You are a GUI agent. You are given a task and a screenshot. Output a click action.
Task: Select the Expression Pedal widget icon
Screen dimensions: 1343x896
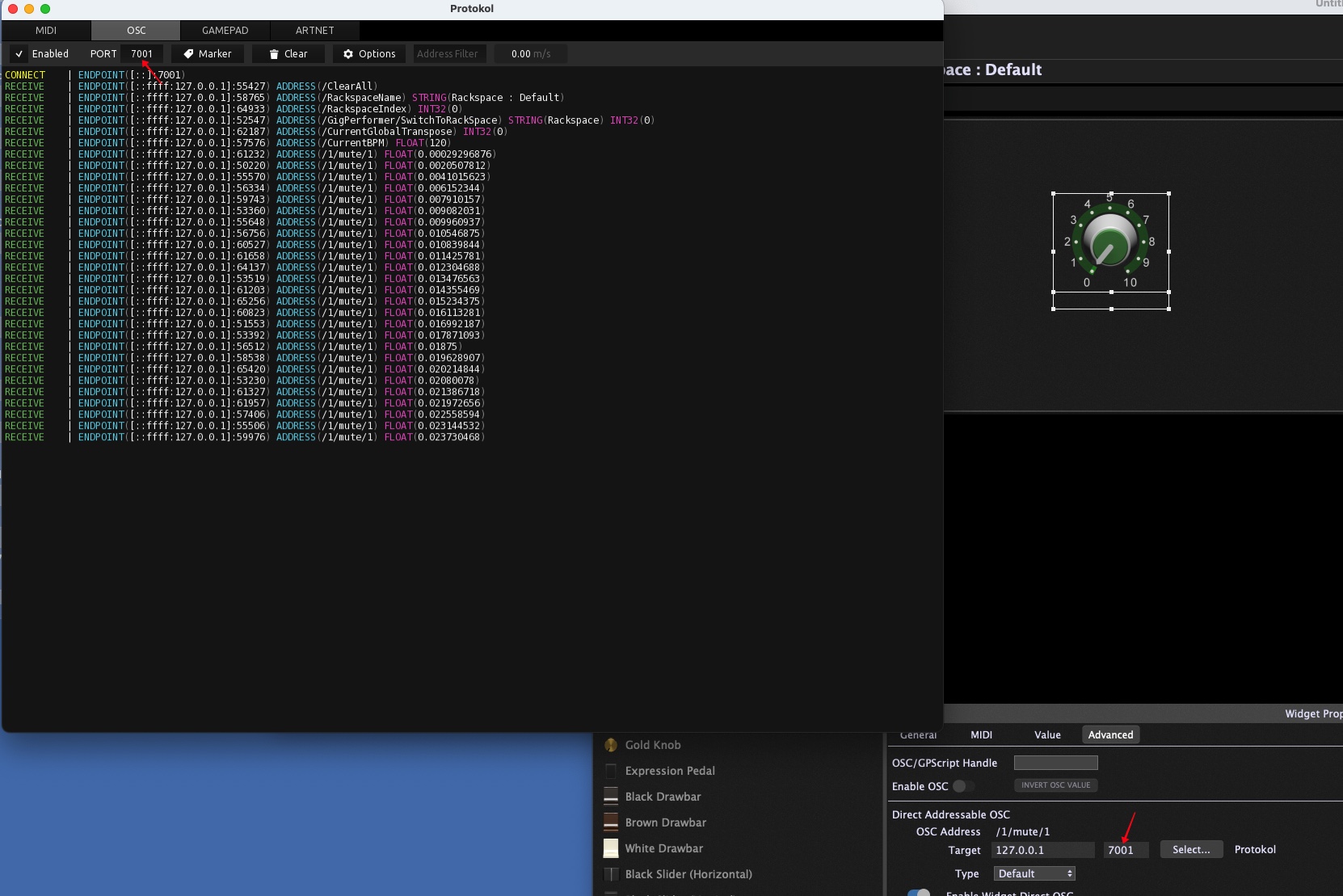[611, 771]
